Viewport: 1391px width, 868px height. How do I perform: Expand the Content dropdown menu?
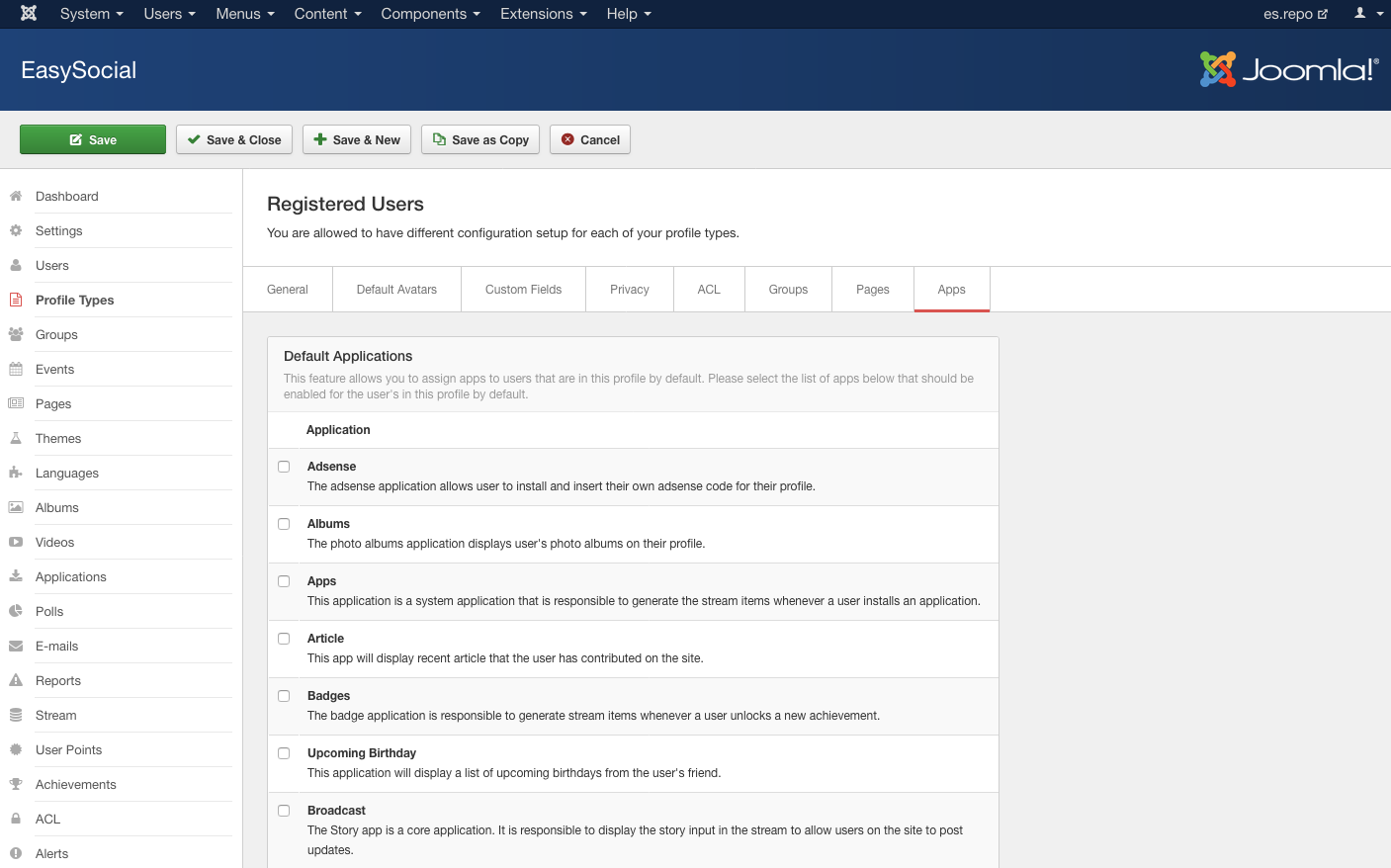pyautogui.click(x=327, y=14)
